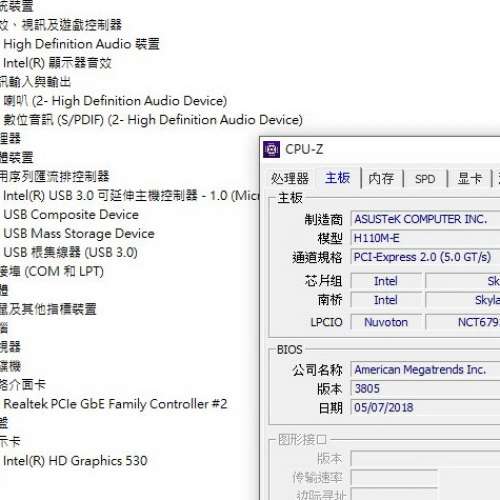This screenshot has height=500, width=500.
Task: Click the (COM 和 LPT) ports category
Action: (52, 272)
